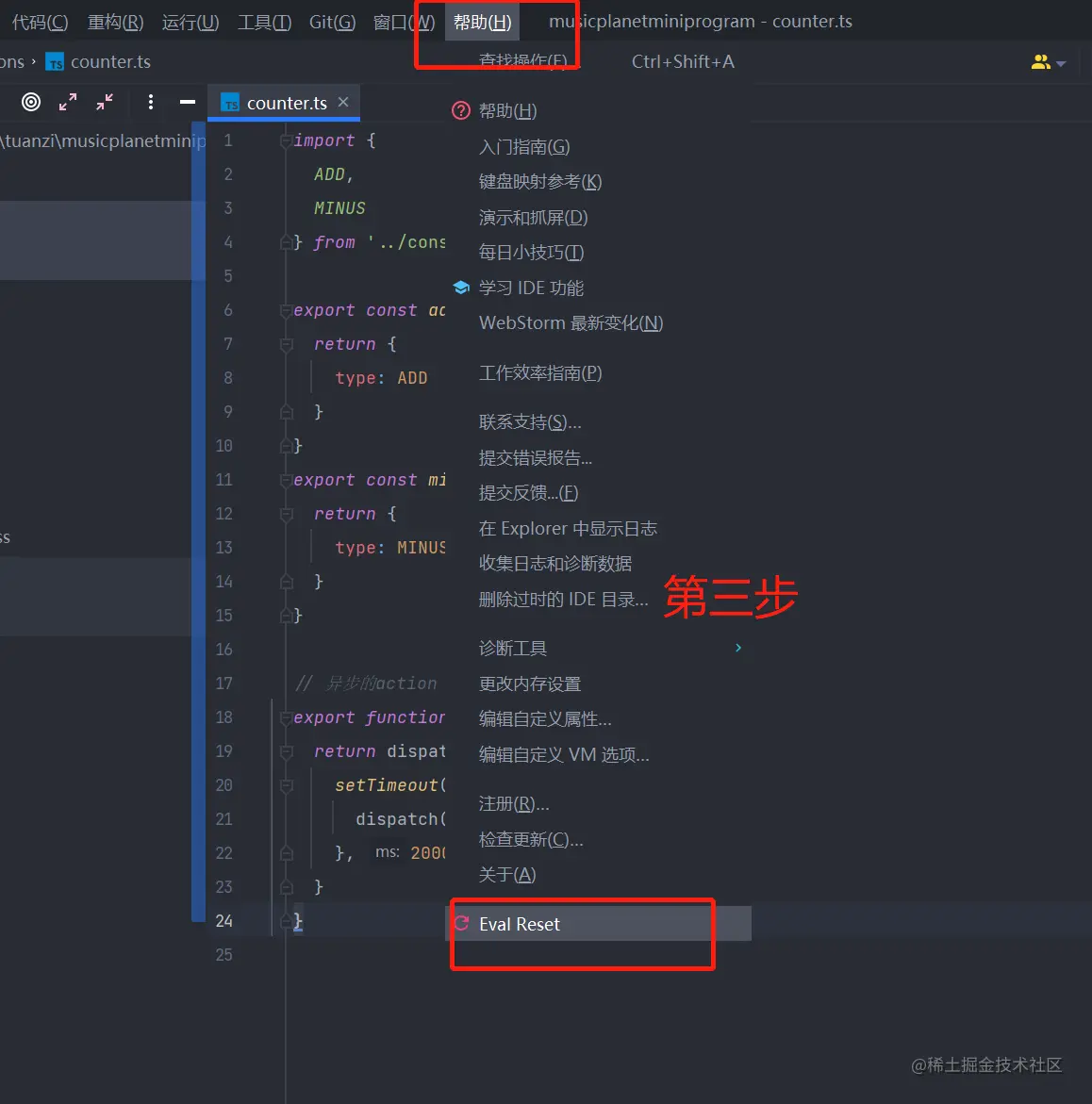Click Eval Reset menu entry
This screenshot has width=1092, height=1104.
[600, 924]
